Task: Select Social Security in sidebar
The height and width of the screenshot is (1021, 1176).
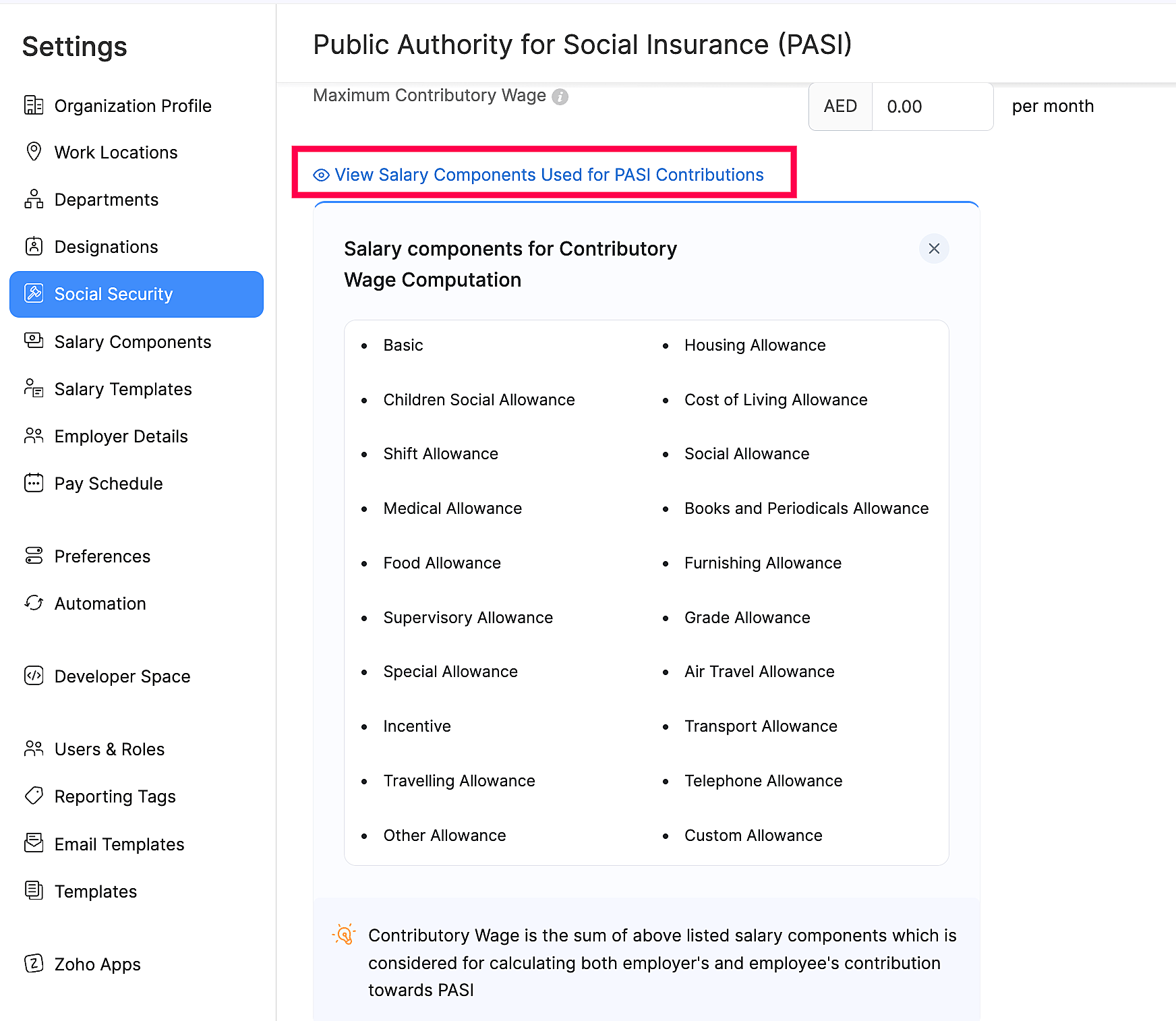Action: (x=136, y=295)
